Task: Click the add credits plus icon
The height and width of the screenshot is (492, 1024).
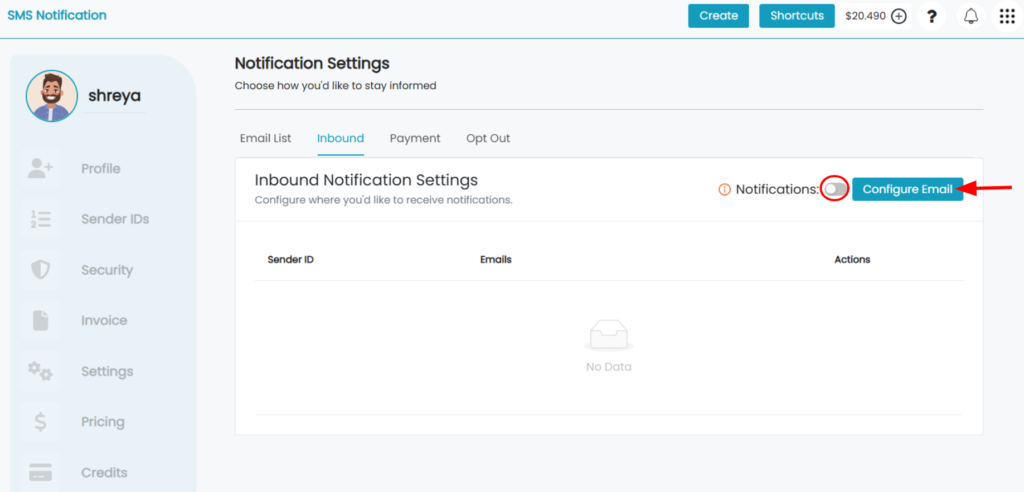Action: tap(899, 16)
